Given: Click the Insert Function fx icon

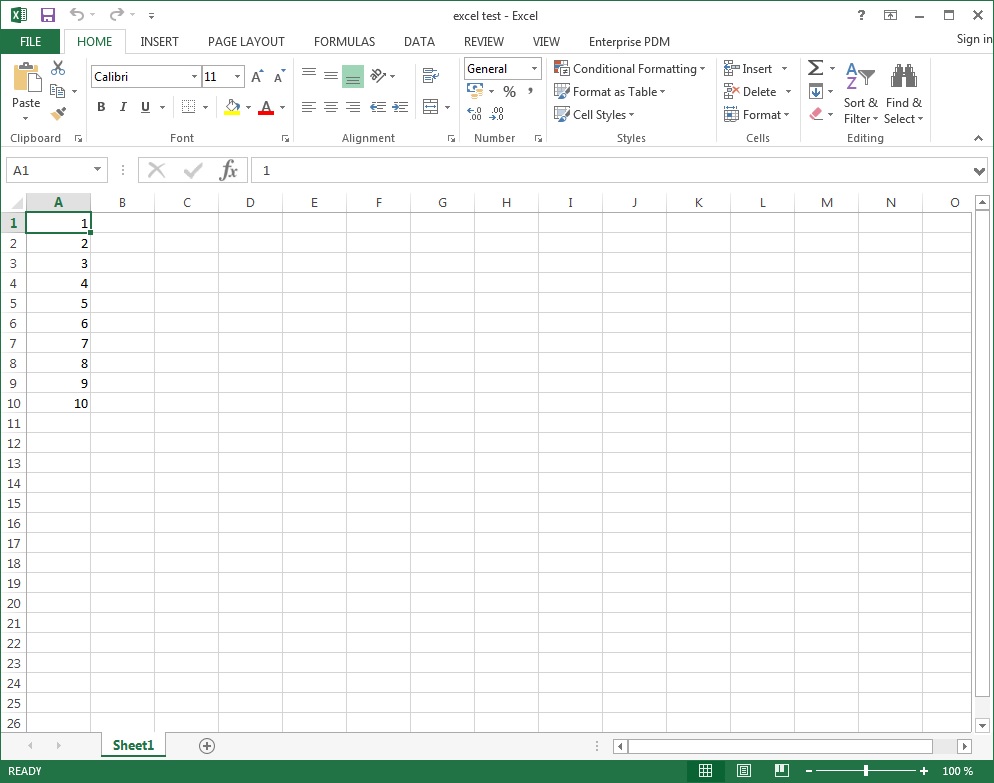Looking at the screenshot, I should pos(229,170).
